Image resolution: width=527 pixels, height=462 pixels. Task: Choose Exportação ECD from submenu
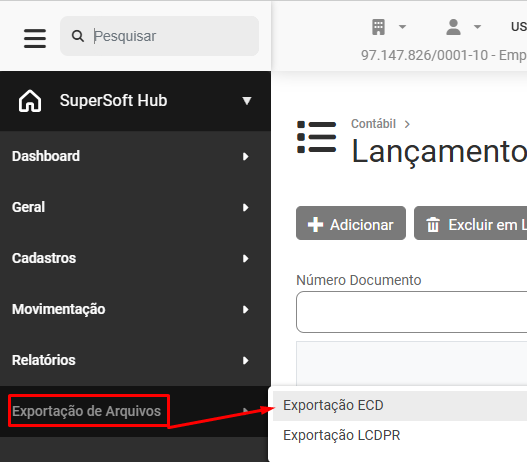[x=400, y=406]
